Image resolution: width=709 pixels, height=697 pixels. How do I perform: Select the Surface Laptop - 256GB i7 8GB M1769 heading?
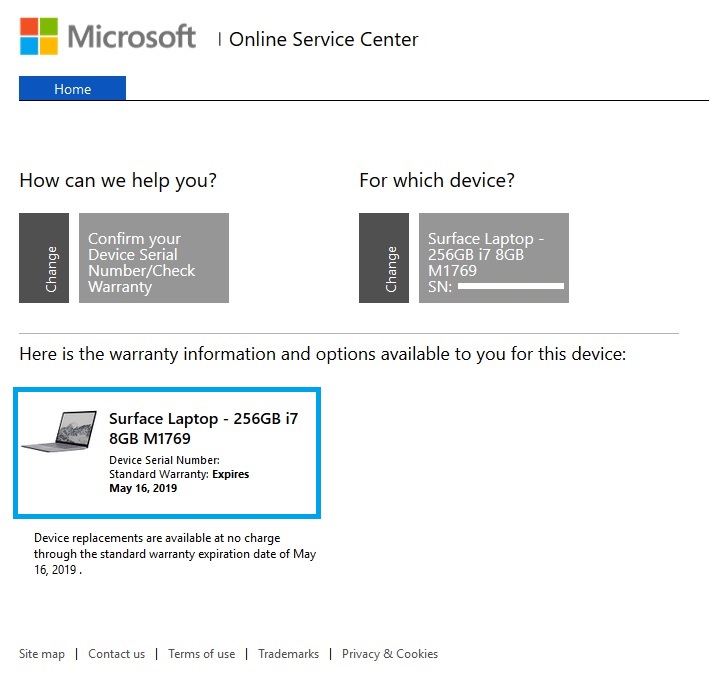[203, 428]
